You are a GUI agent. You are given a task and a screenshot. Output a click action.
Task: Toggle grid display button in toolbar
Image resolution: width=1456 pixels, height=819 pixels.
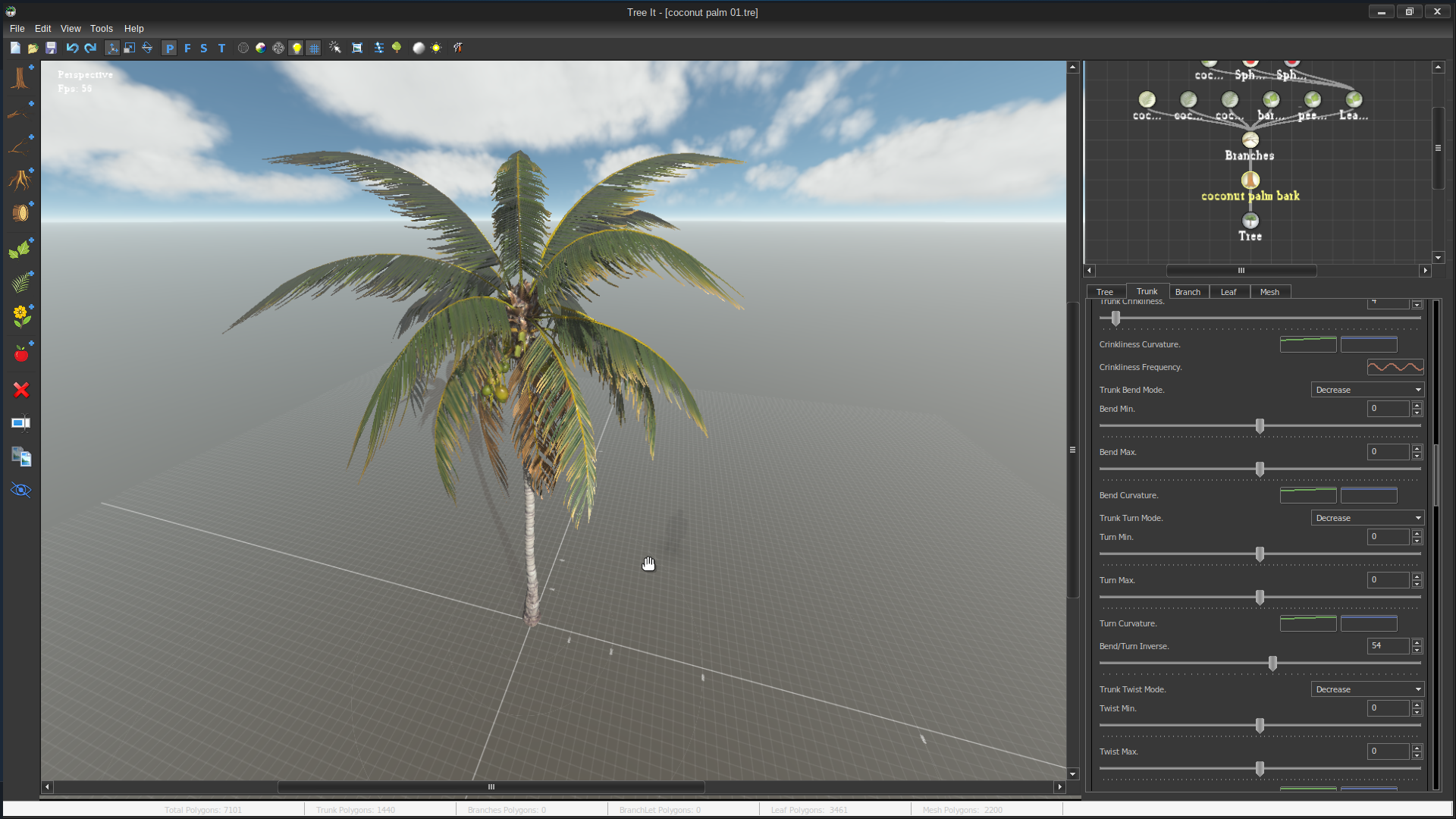(x=313, y=48)
